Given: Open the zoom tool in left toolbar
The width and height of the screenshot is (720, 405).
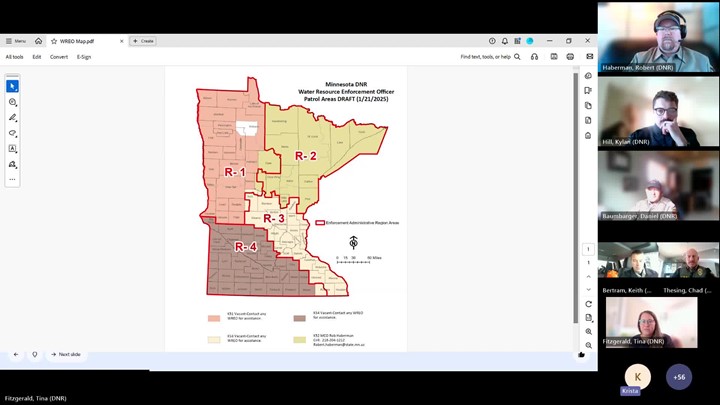Looking at the screenshot, I should coord(12,102).
